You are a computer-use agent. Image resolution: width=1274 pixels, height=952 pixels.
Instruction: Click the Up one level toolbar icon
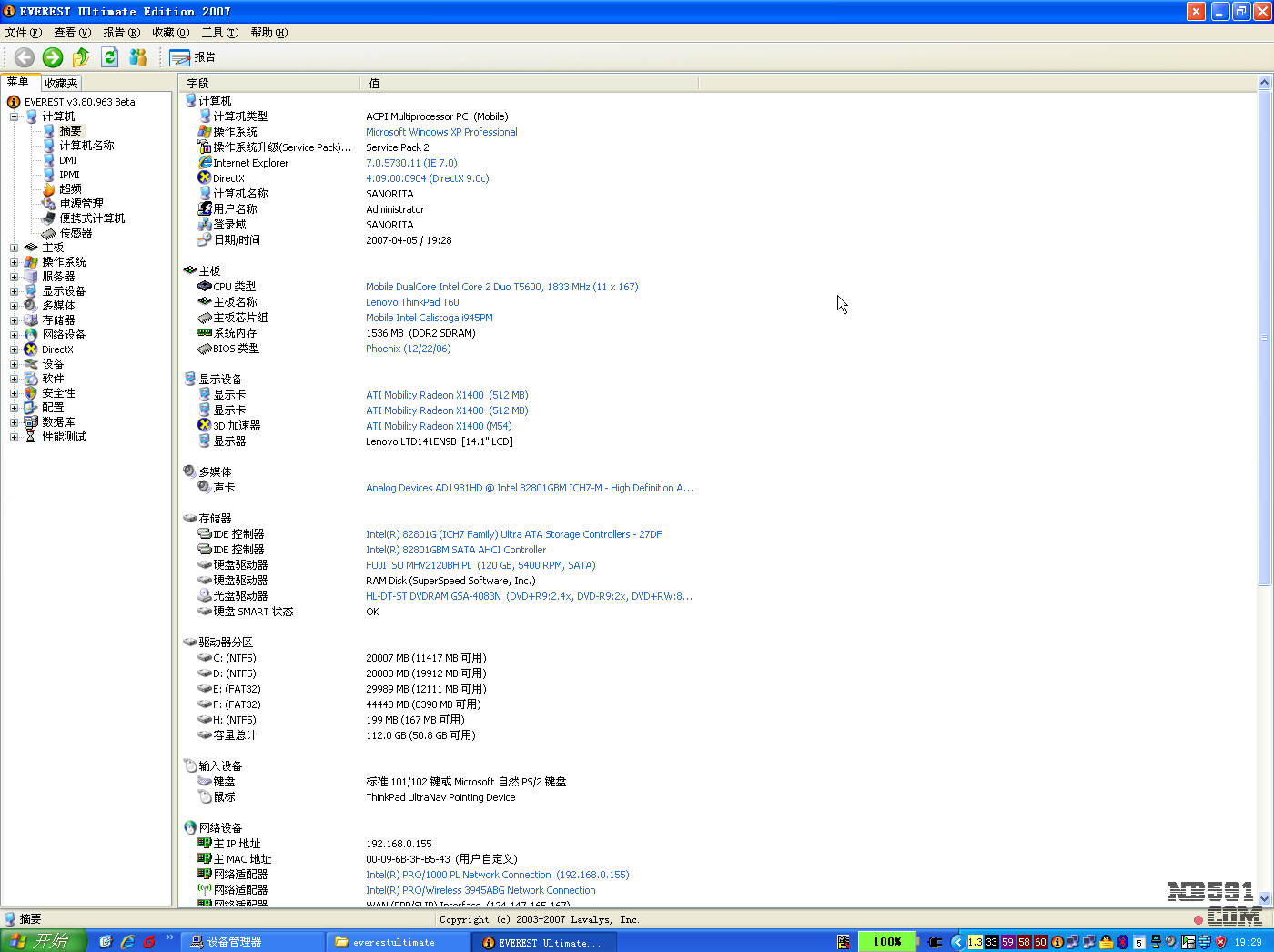pyautogui.click(x=81, y=57)
